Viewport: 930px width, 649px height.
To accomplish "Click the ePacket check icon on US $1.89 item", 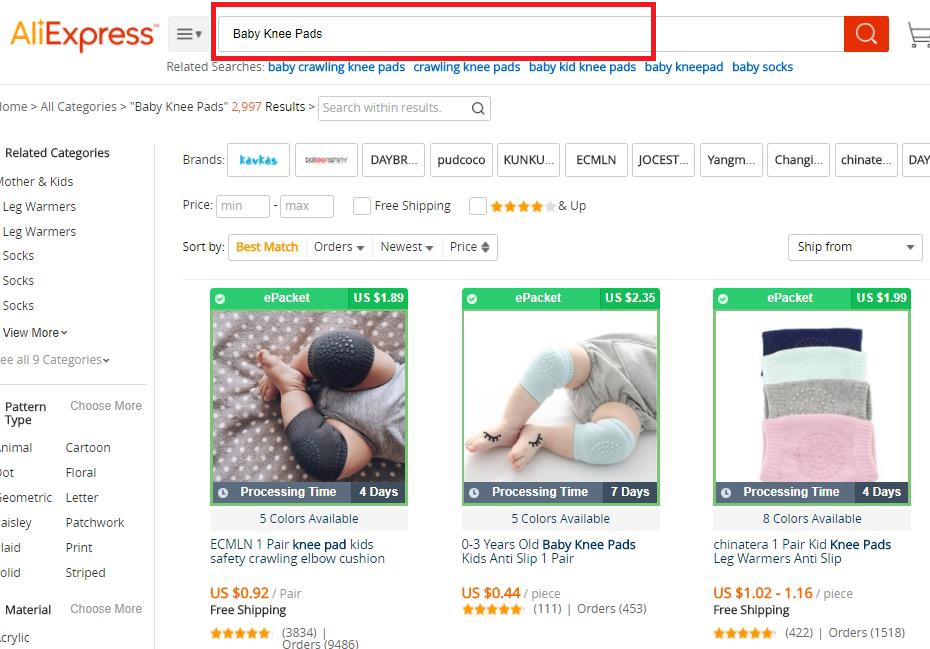I will [x=220, y=298].
